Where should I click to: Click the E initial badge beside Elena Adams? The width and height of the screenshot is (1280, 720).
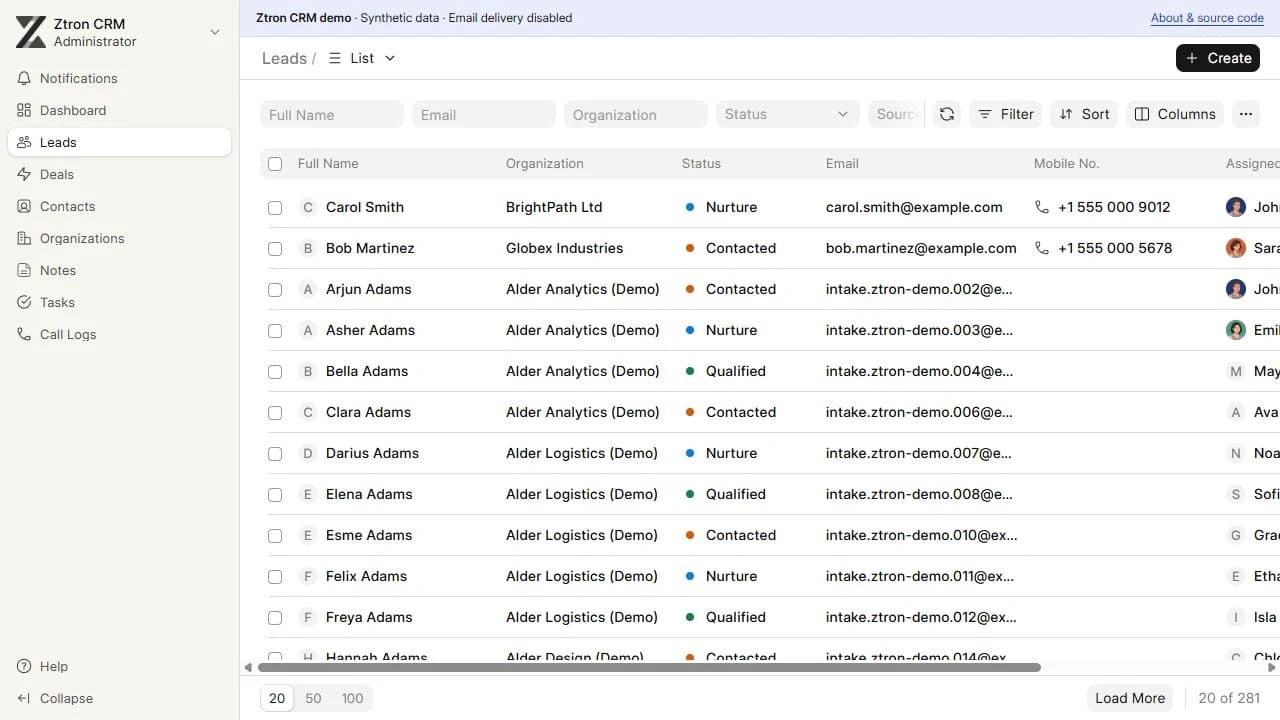point(308,494)
